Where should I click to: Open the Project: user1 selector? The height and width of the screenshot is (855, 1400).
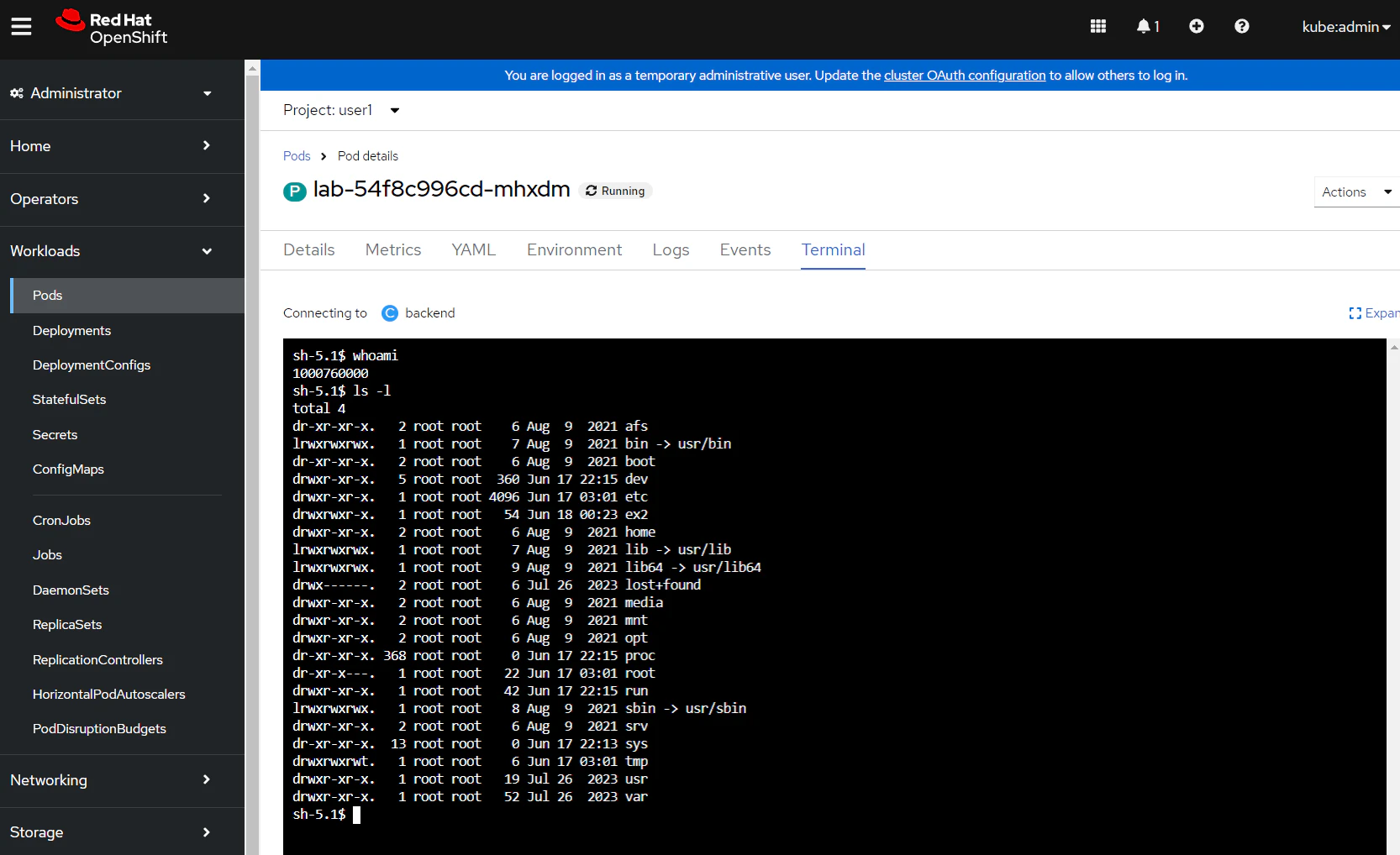340,110
